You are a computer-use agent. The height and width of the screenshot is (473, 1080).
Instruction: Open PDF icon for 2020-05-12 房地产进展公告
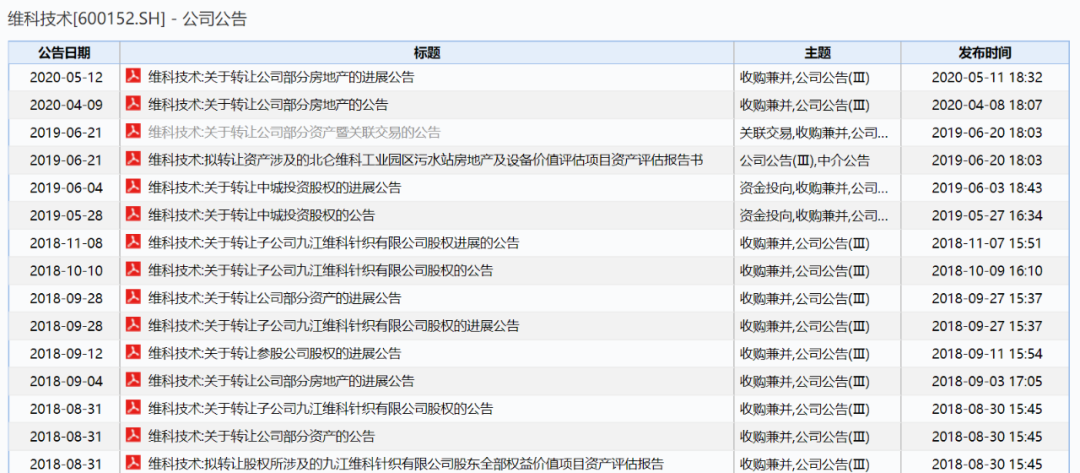pyautogui.click(x=133, y=76)
